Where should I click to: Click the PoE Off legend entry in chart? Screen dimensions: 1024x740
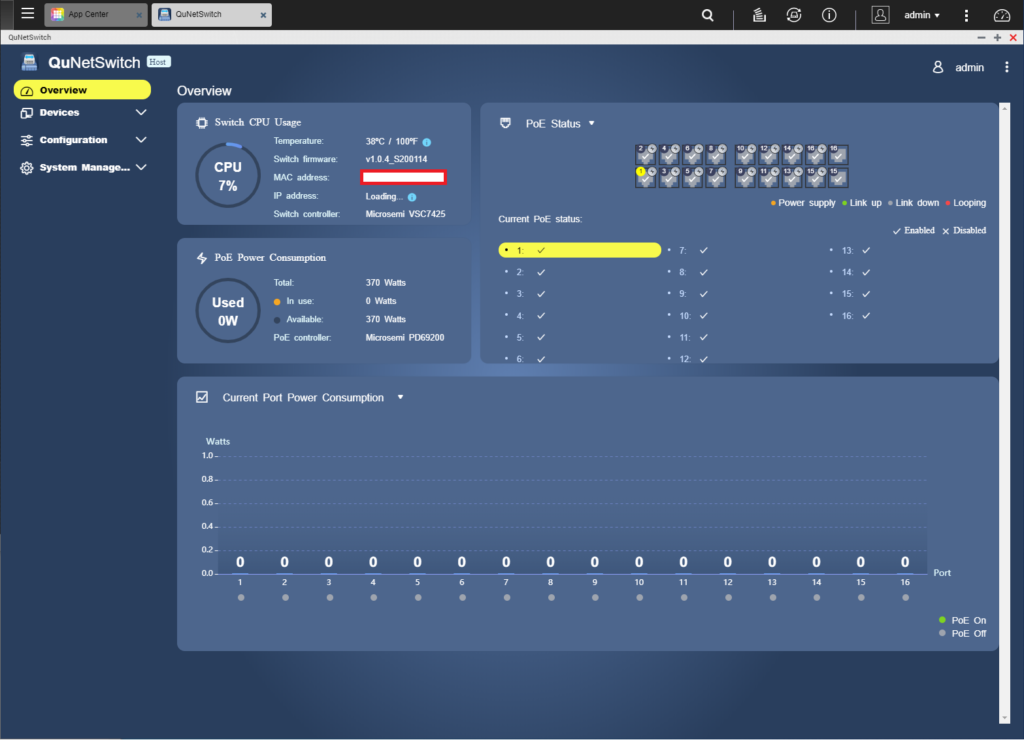963,634
